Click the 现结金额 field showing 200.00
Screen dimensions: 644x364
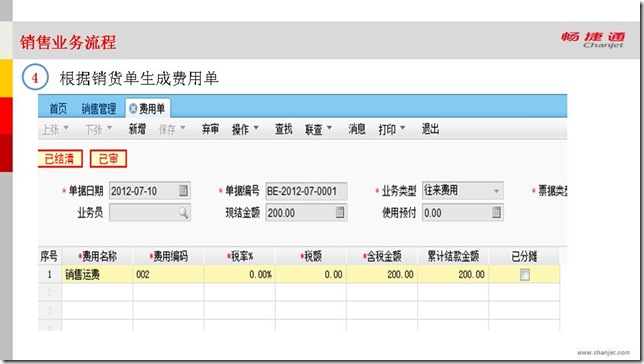(x=306, y=213)
